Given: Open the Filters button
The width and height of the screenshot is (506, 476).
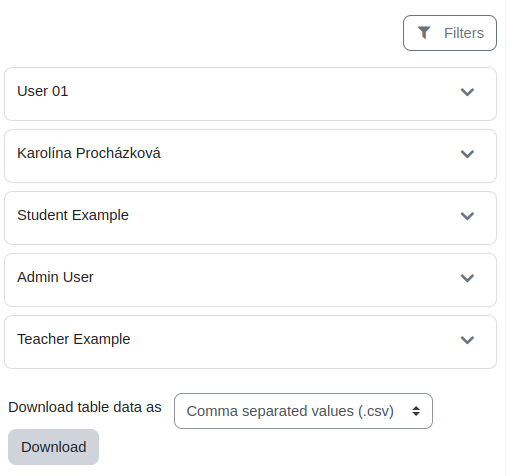Looking at the screenshot, I should 450,33.
